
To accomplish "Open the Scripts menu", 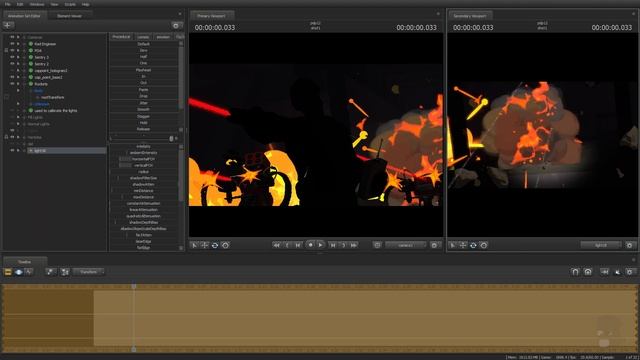I will click(x=70, y=4).
